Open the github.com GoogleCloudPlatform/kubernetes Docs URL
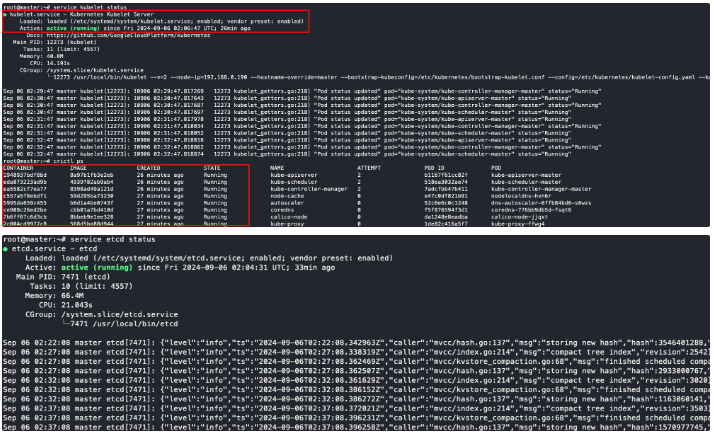 (128, 35)
